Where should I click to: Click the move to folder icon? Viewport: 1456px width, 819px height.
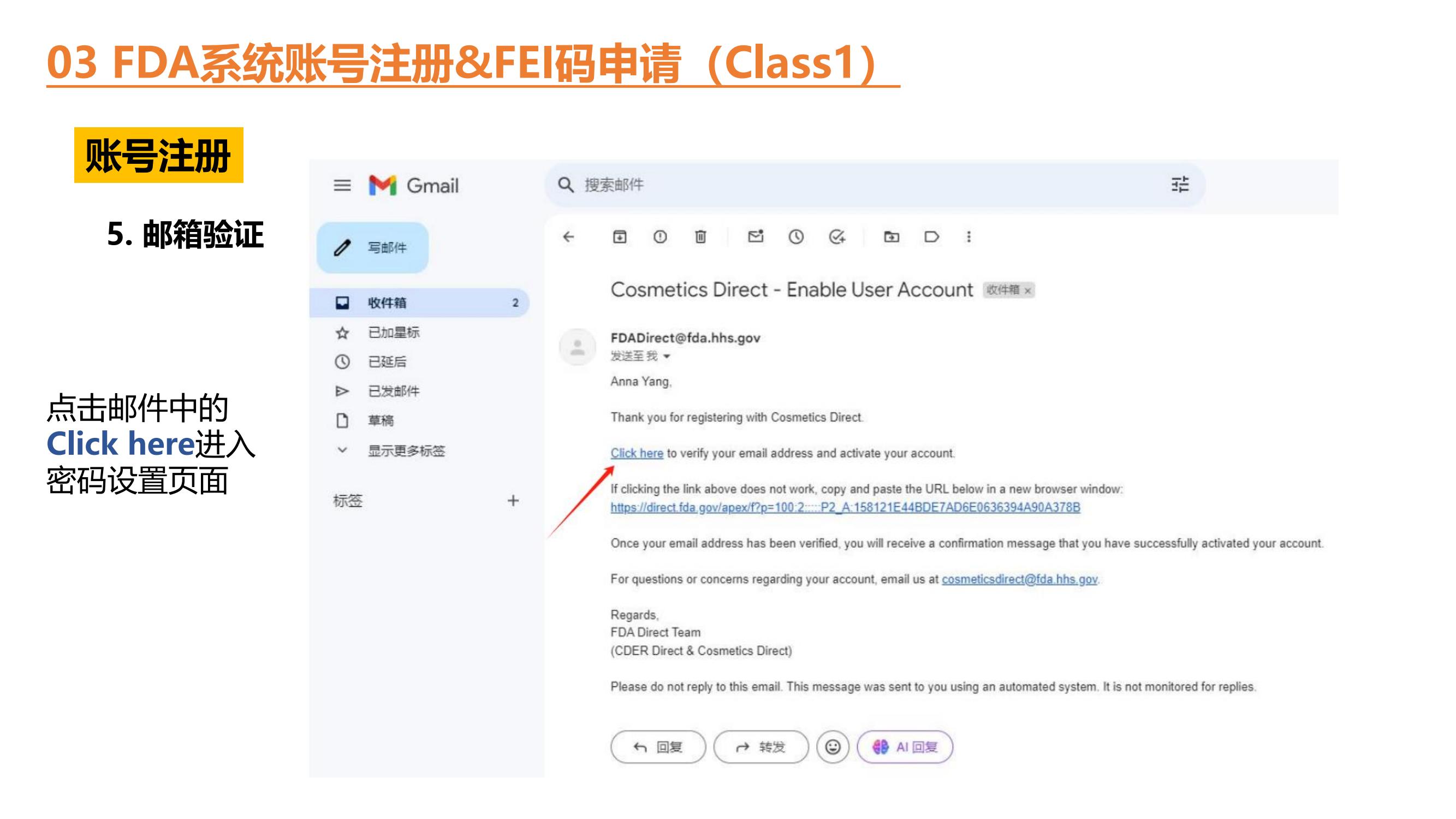(x=892, y=237)
